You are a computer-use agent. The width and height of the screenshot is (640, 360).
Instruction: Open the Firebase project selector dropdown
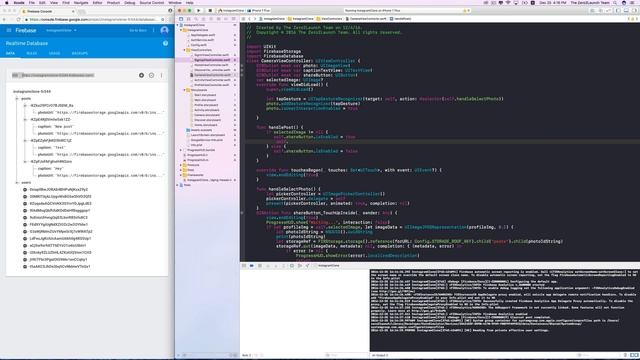click(61, 30)
